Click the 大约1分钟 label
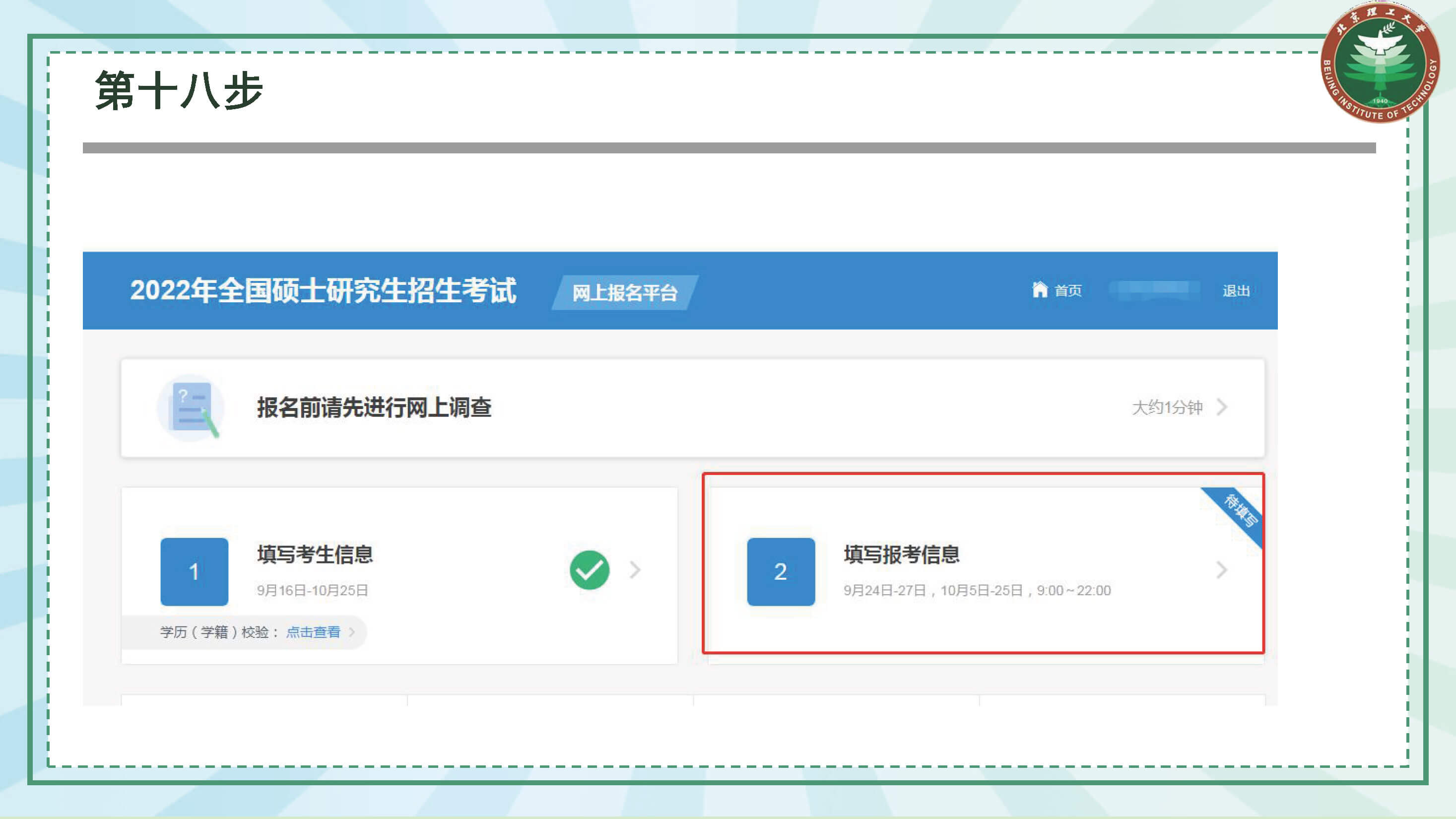Viewport: 1456px width, 819px height. point(1167,408)
